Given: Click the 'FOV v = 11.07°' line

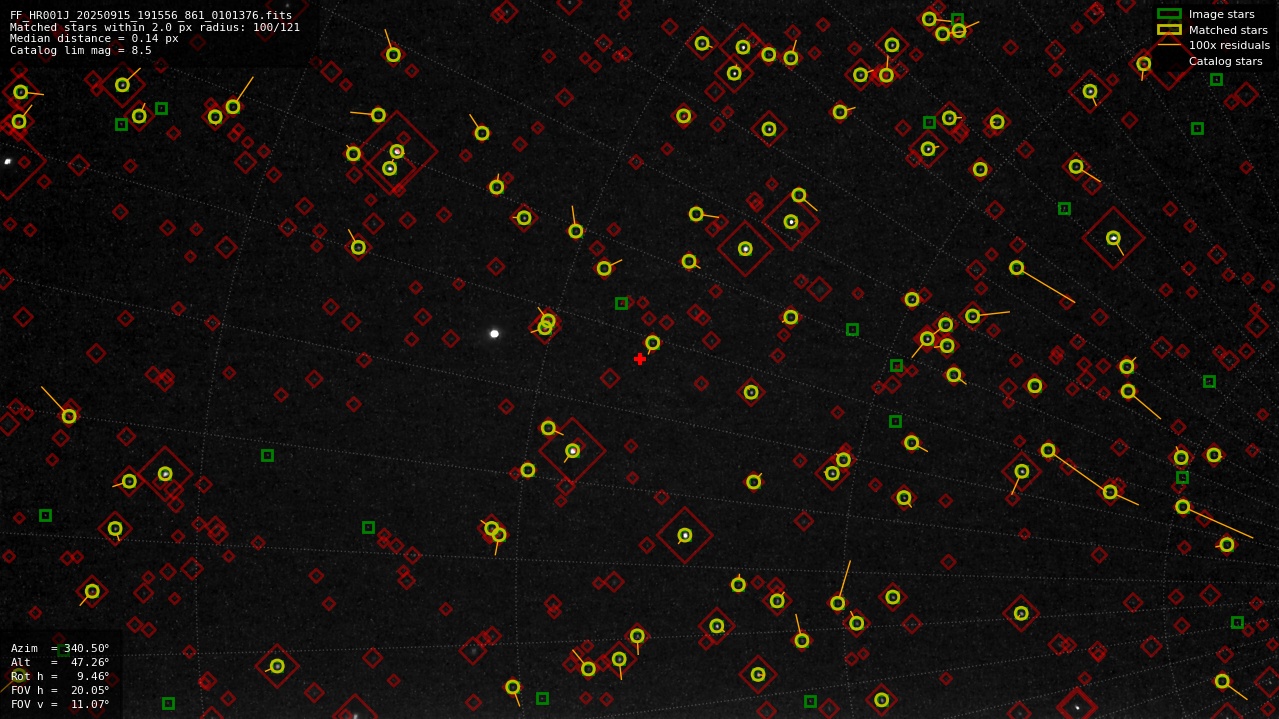Looking at the screenshot, I should [60, 704].
